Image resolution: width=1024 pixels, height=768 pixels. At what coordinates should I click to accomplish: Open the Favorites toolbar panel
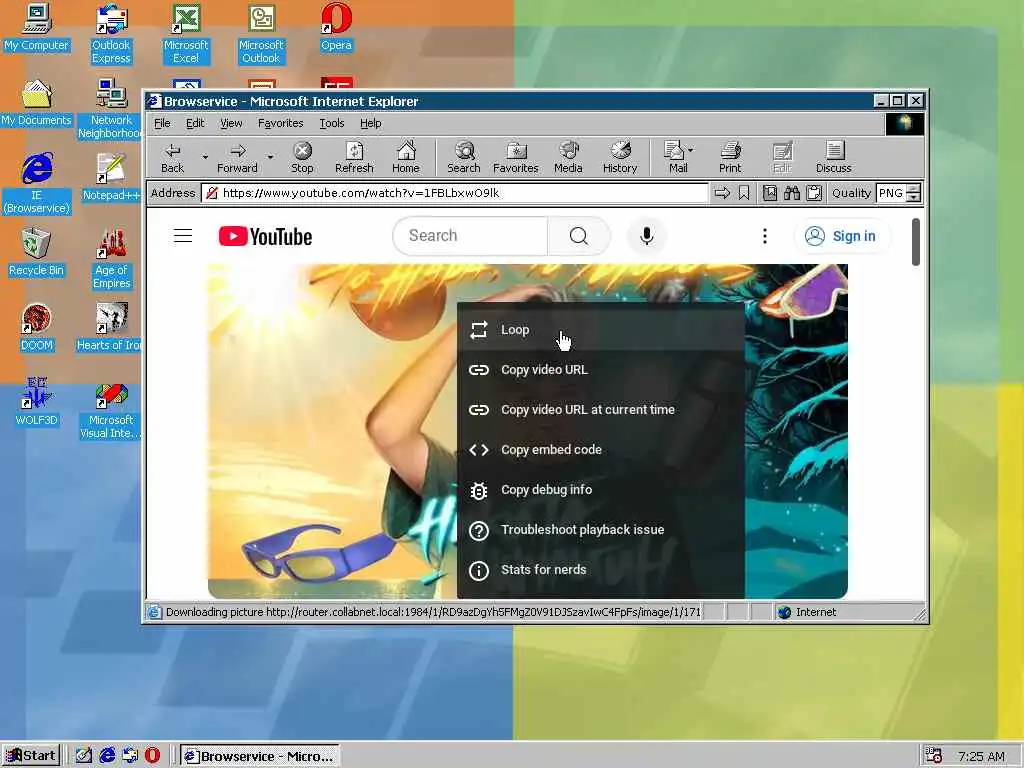pyautogui.click(x=515, y=157)
